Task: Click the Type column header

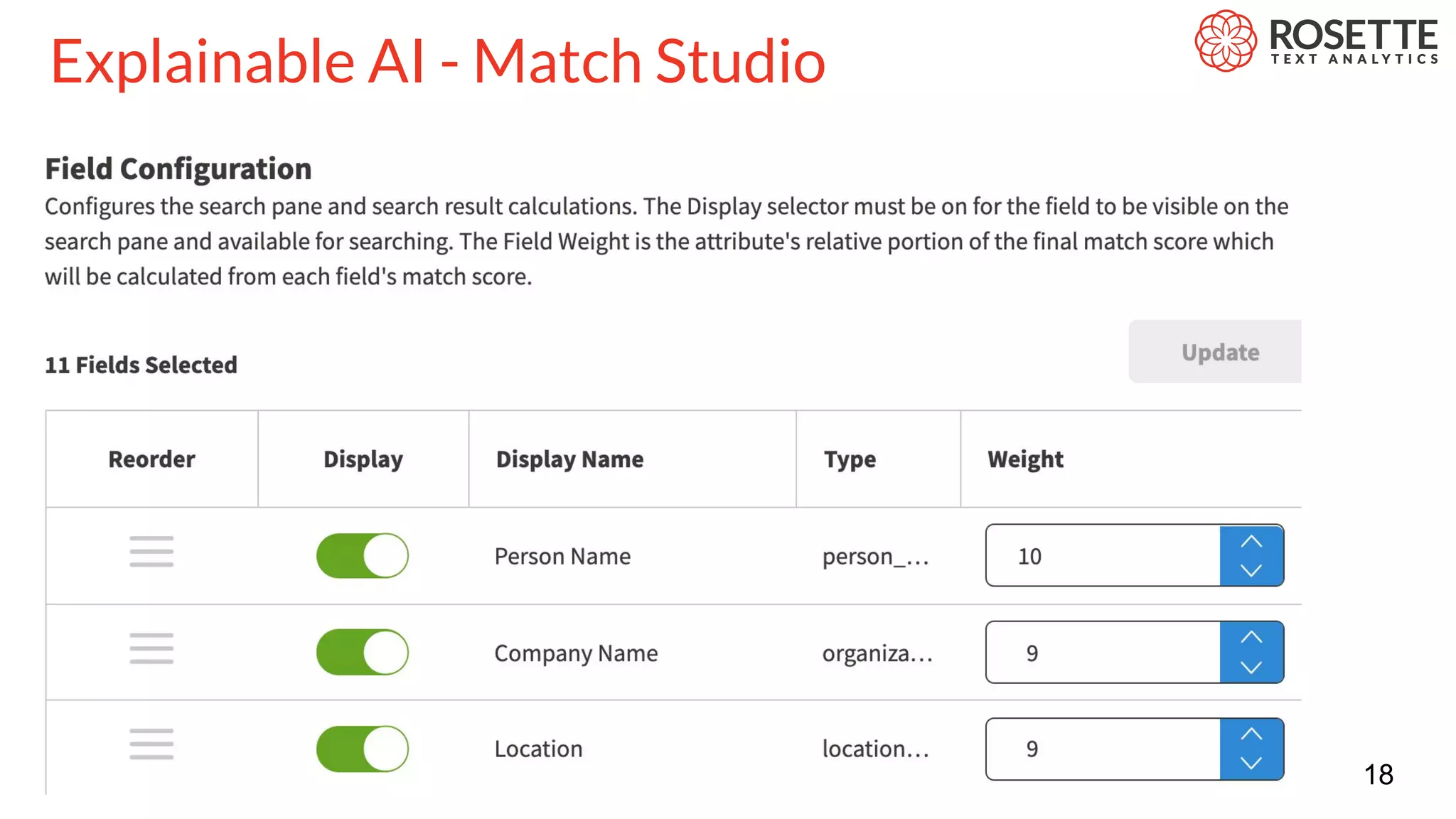Action: click(x=850, y=459)
